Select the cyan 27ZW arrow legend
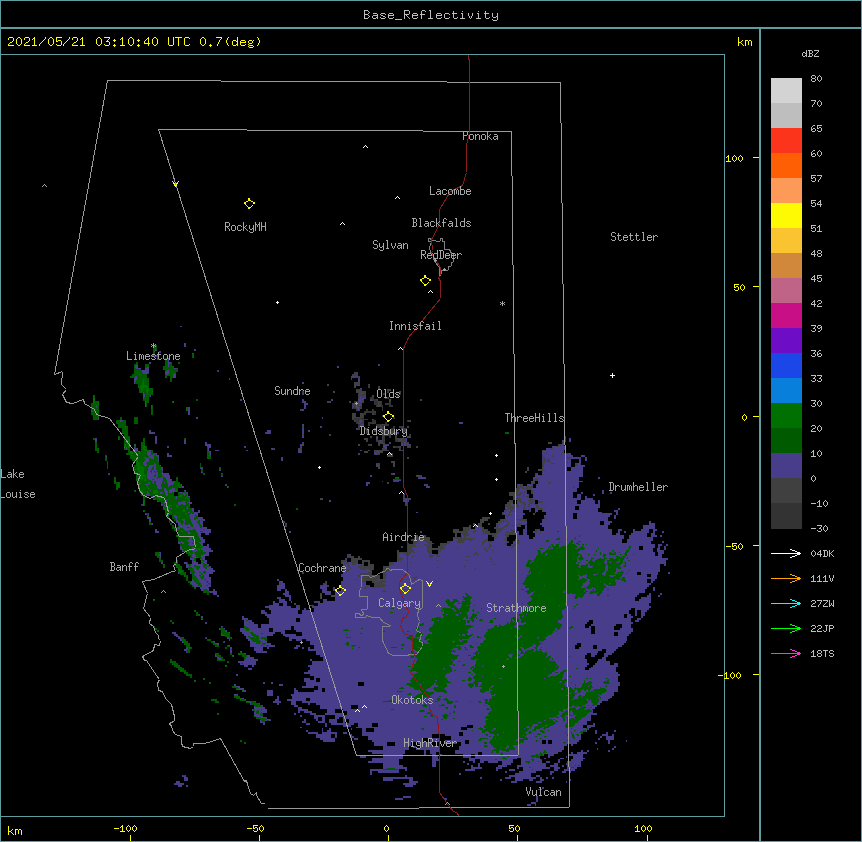This screenshot has height=842, width=862. 786,603
